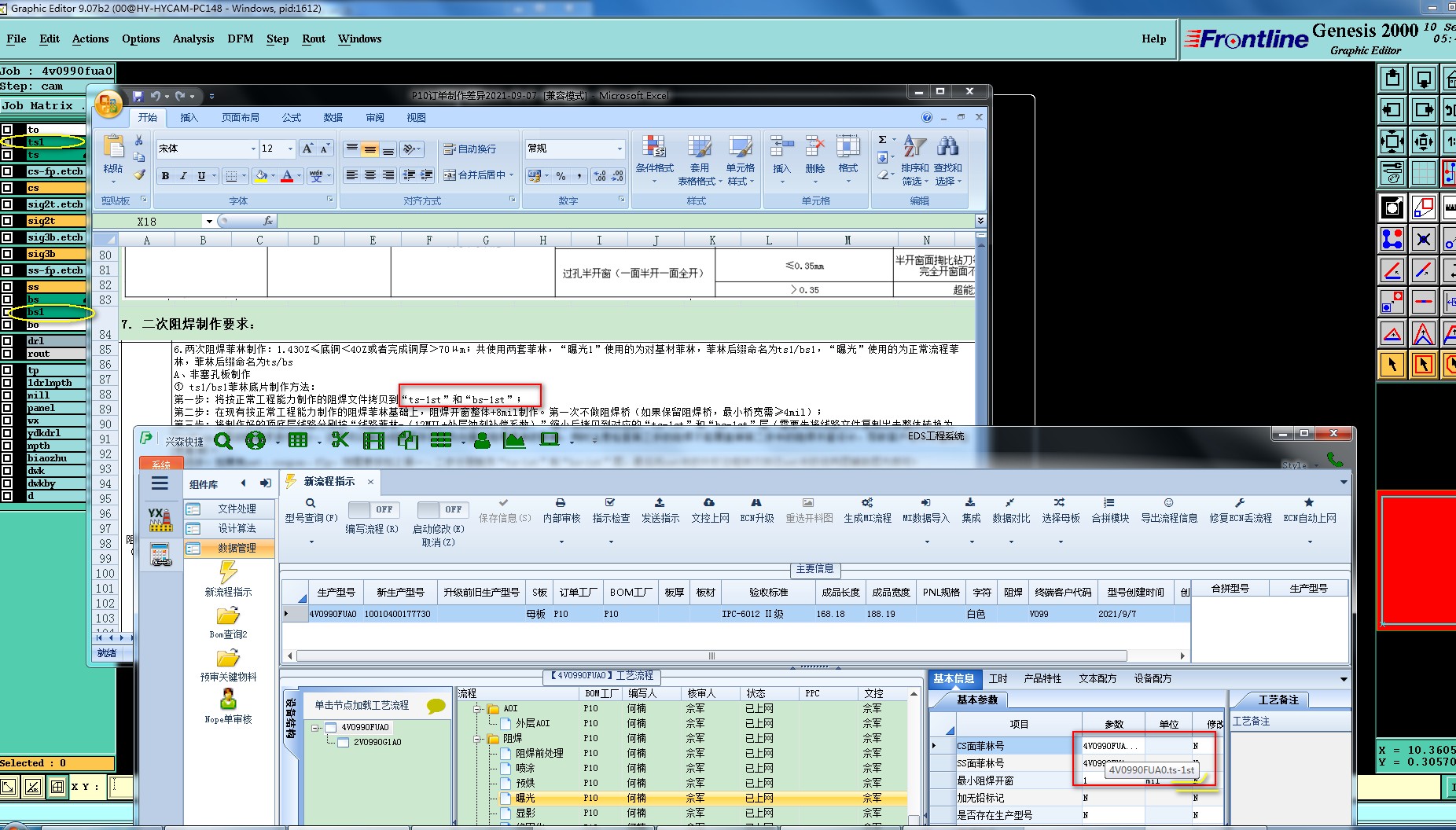Click Excel font color A swatch

click(287, 176)
